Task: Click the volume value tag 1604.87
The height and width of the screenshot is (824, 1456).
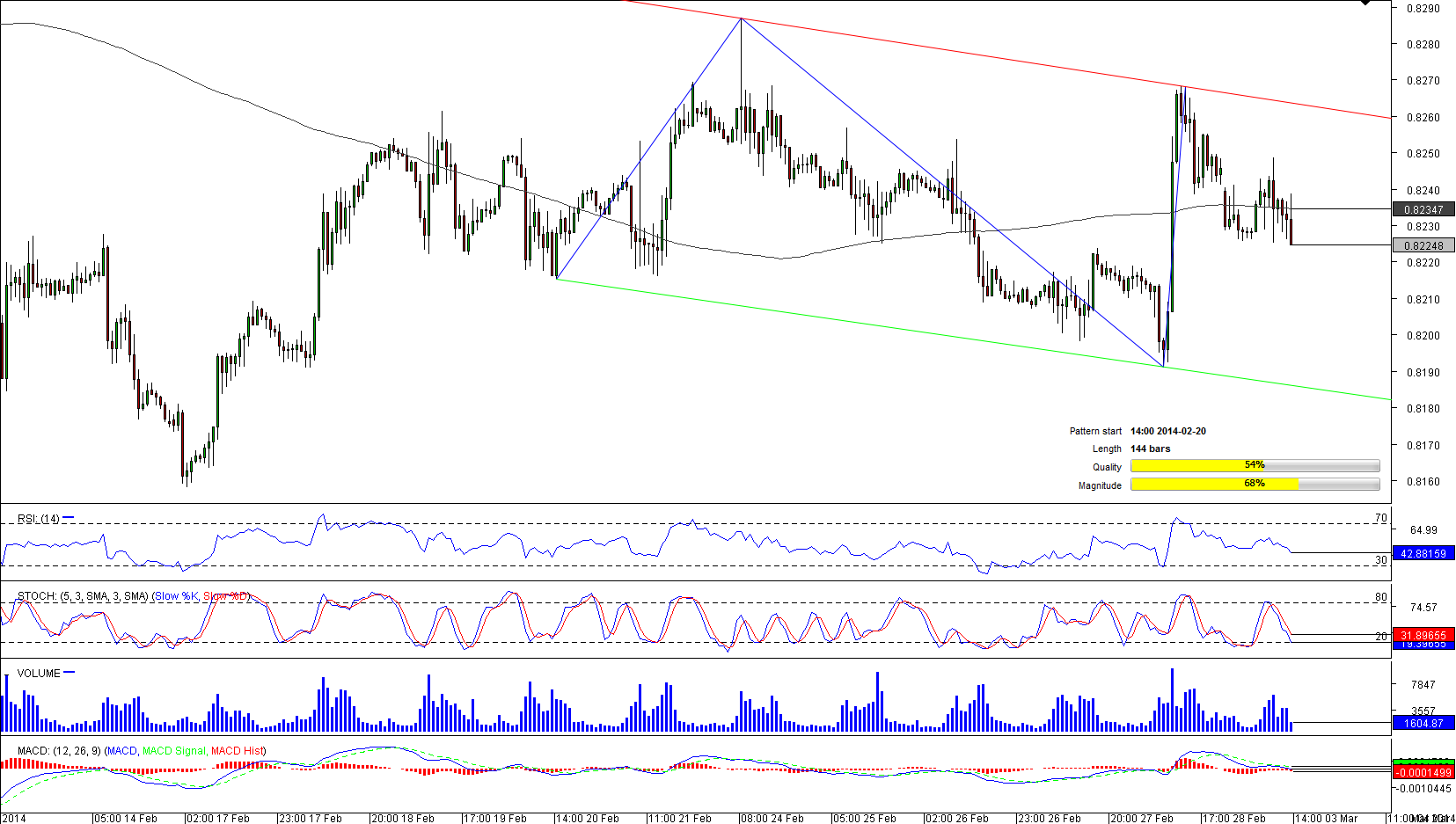Action: [1423, 723]
